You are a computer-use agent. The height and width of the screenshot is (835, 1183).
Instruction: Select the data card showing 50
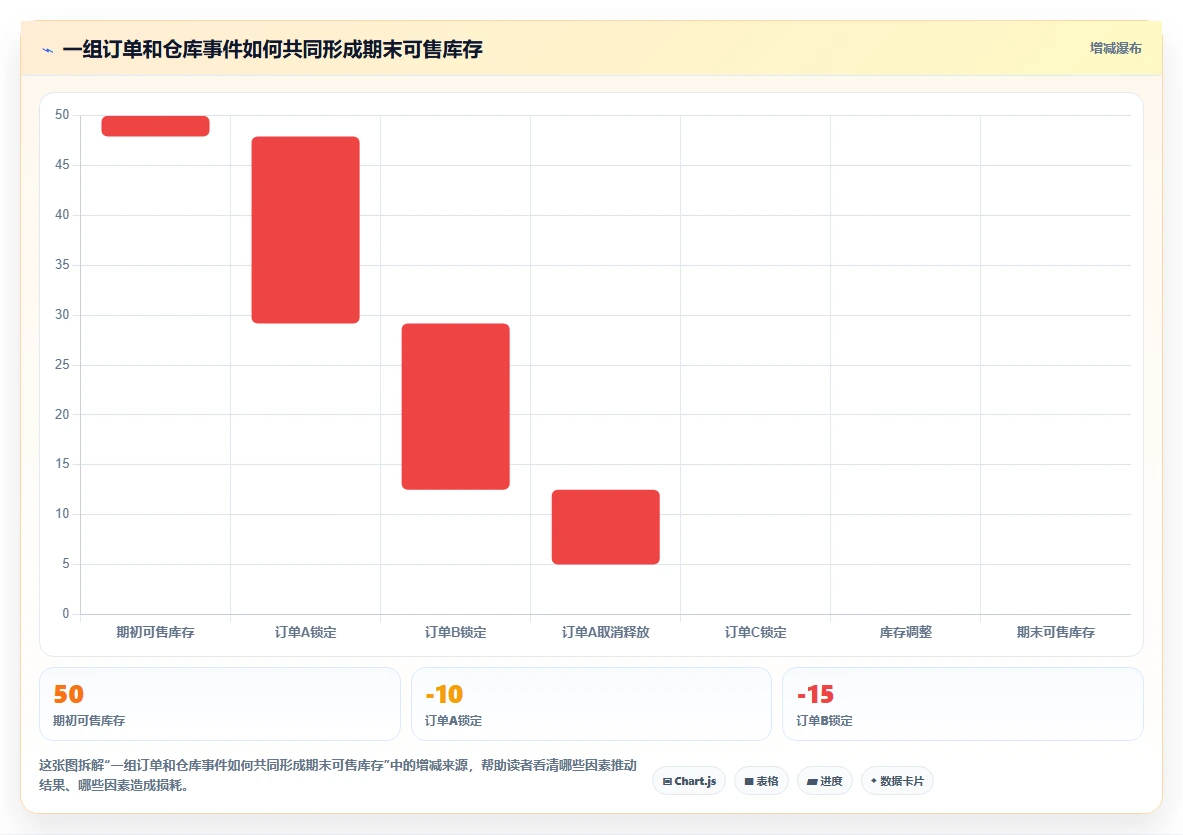tap(220, 704)
